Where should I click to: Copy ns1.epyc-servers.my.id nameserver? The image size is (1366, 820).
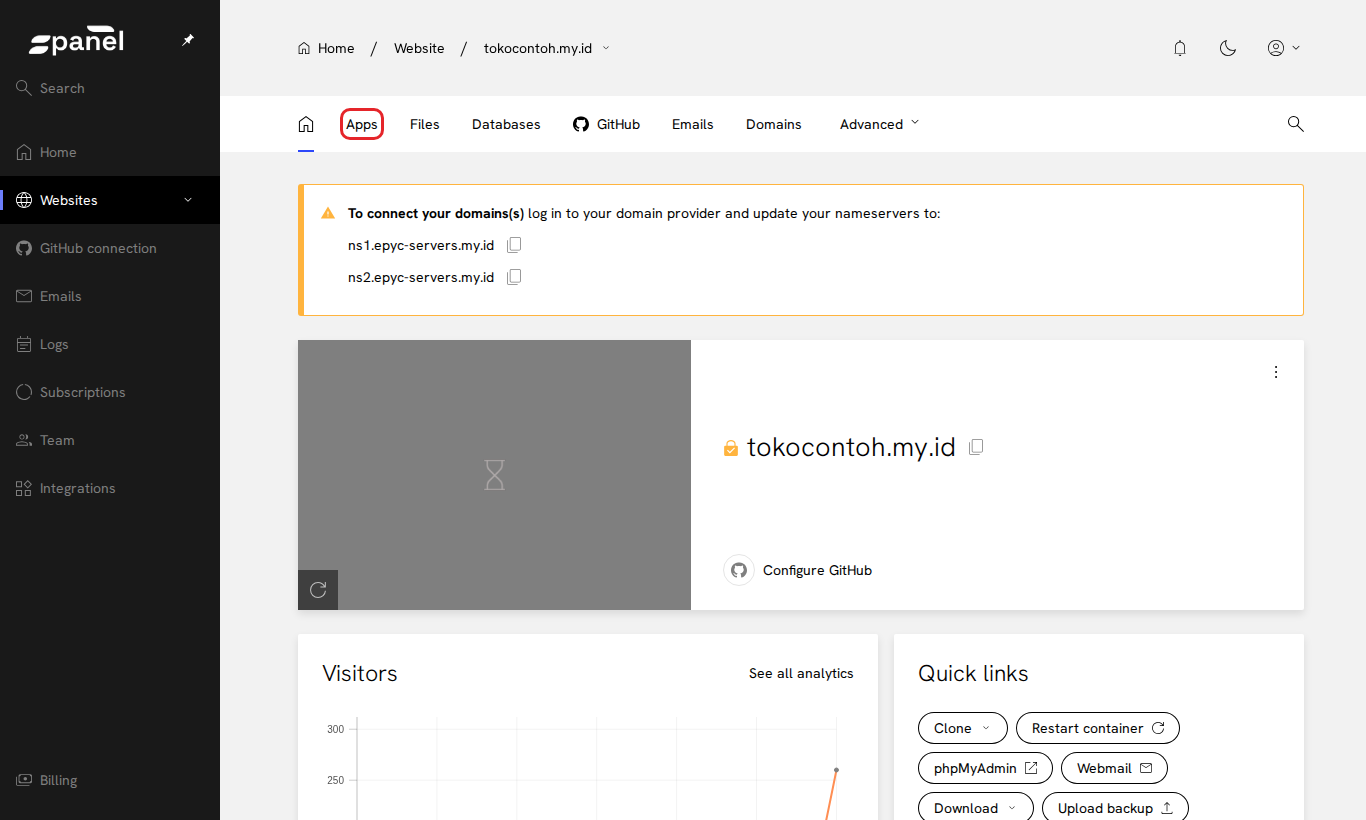[x=514, y=245]
